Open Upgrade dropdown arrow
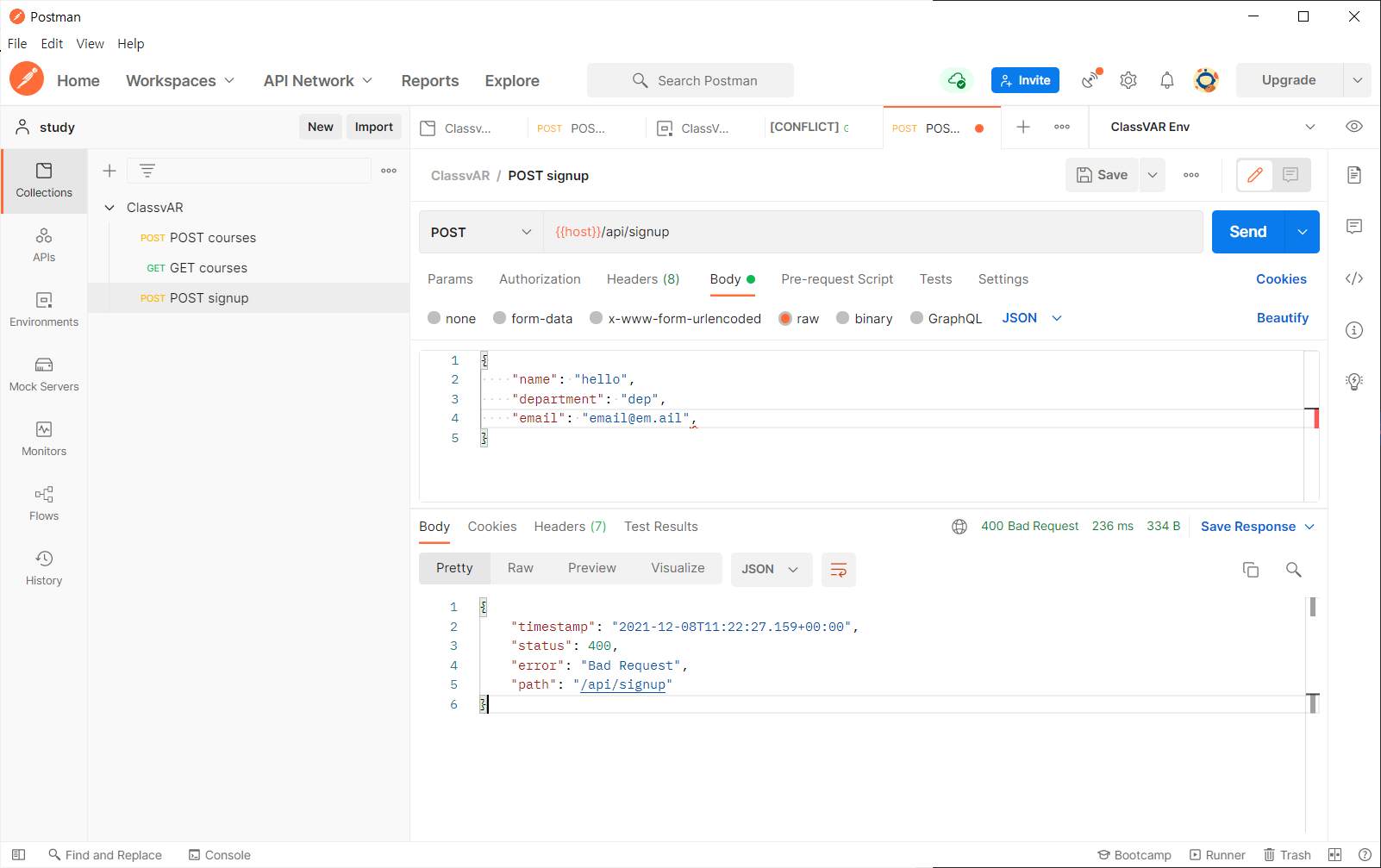 pos(1358,80)
